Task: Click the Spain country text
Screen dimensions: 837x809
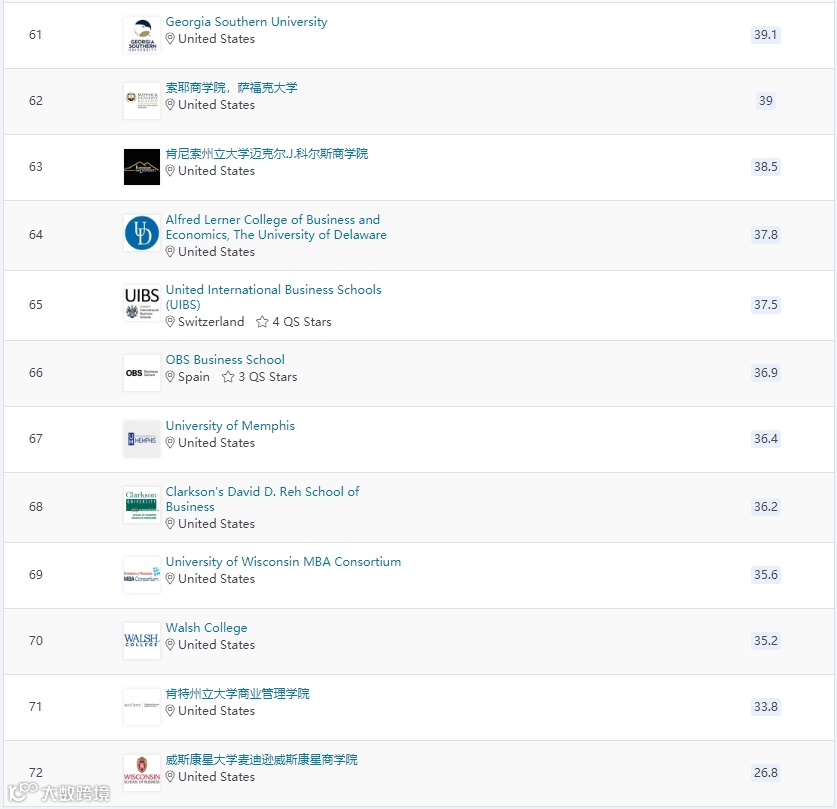Action: click(194, 377)
